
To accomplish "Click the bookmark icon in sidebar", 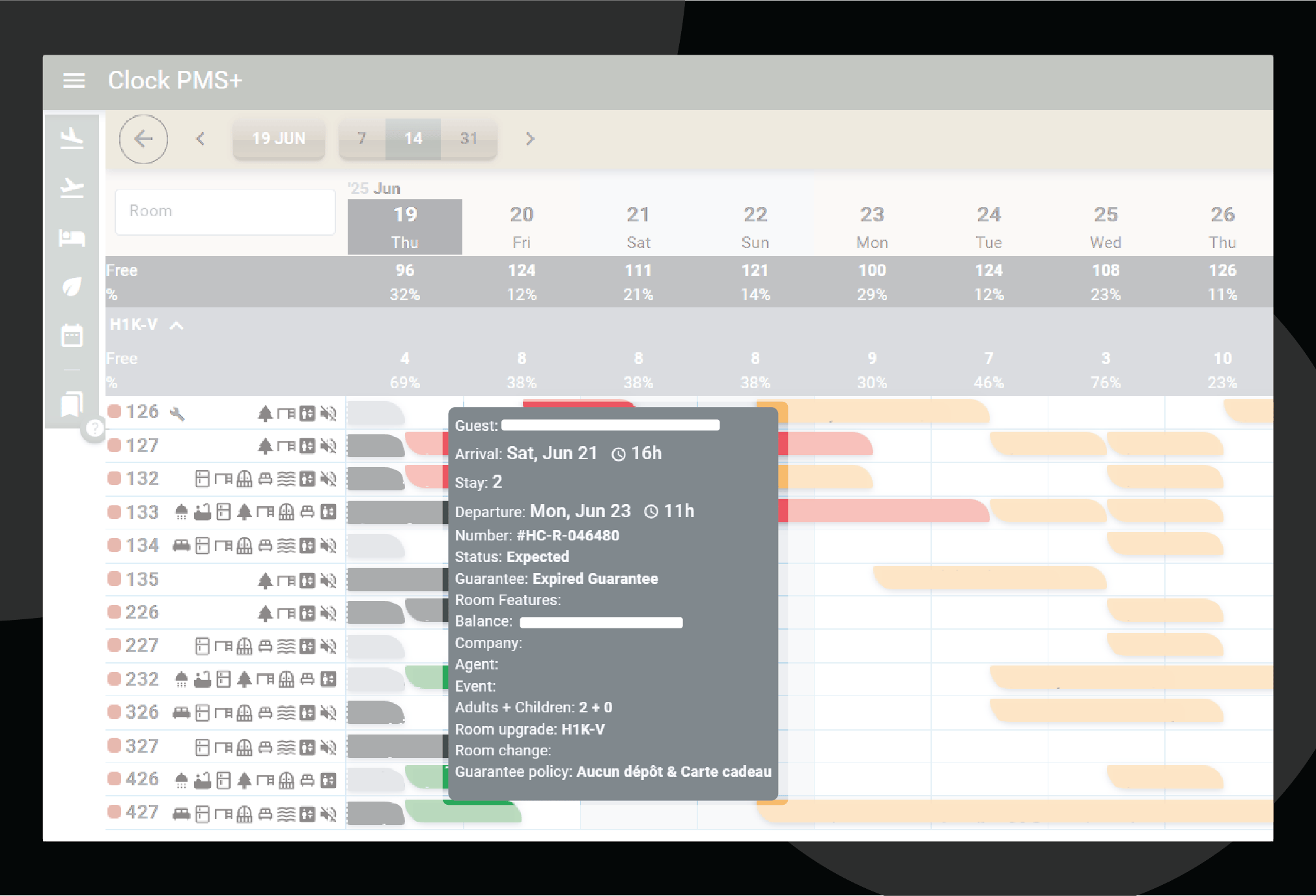I will tap(72, 404).
